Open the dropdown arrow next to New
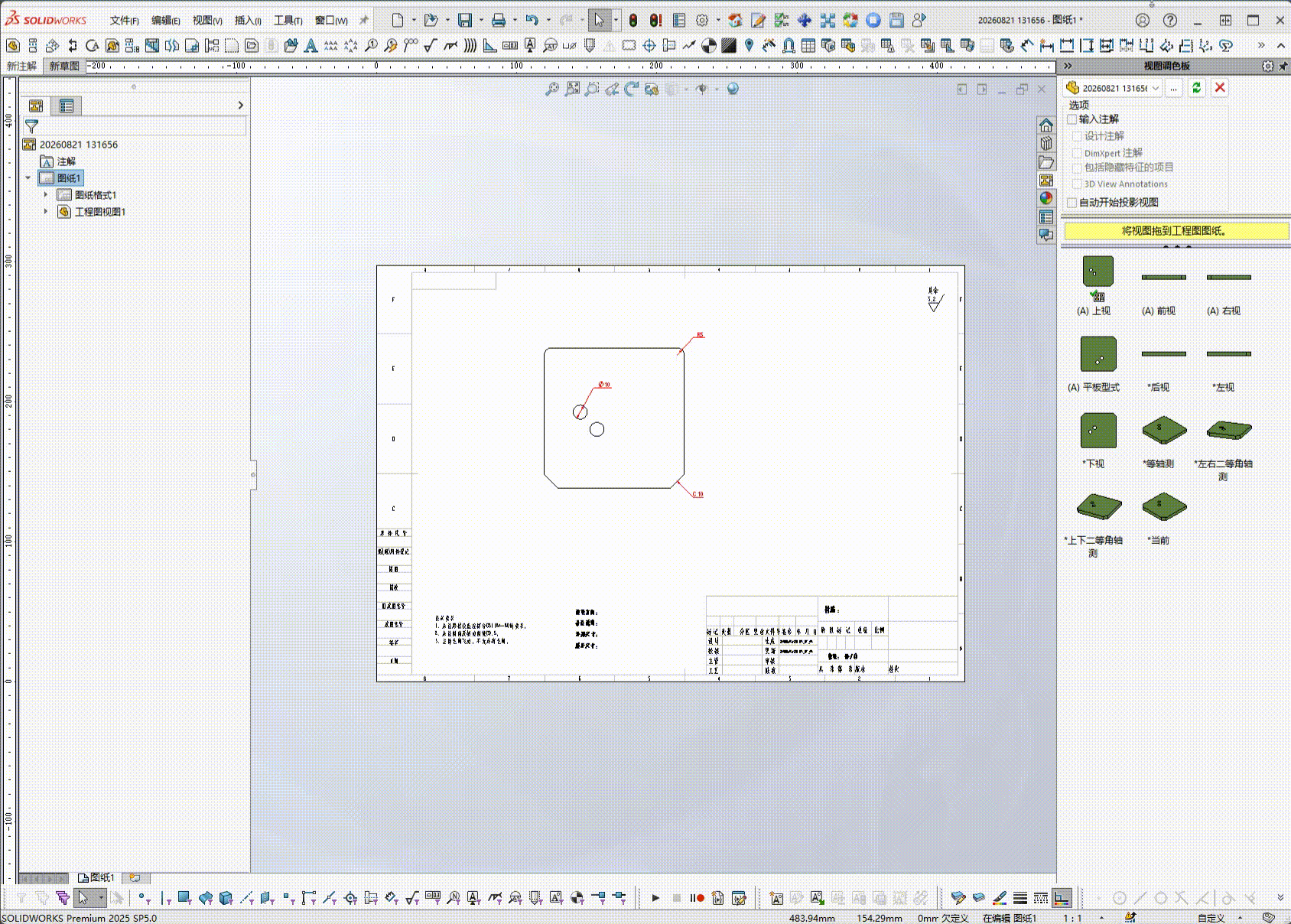Viewport: 1291px width, 924px height. (x=414, y=21)
